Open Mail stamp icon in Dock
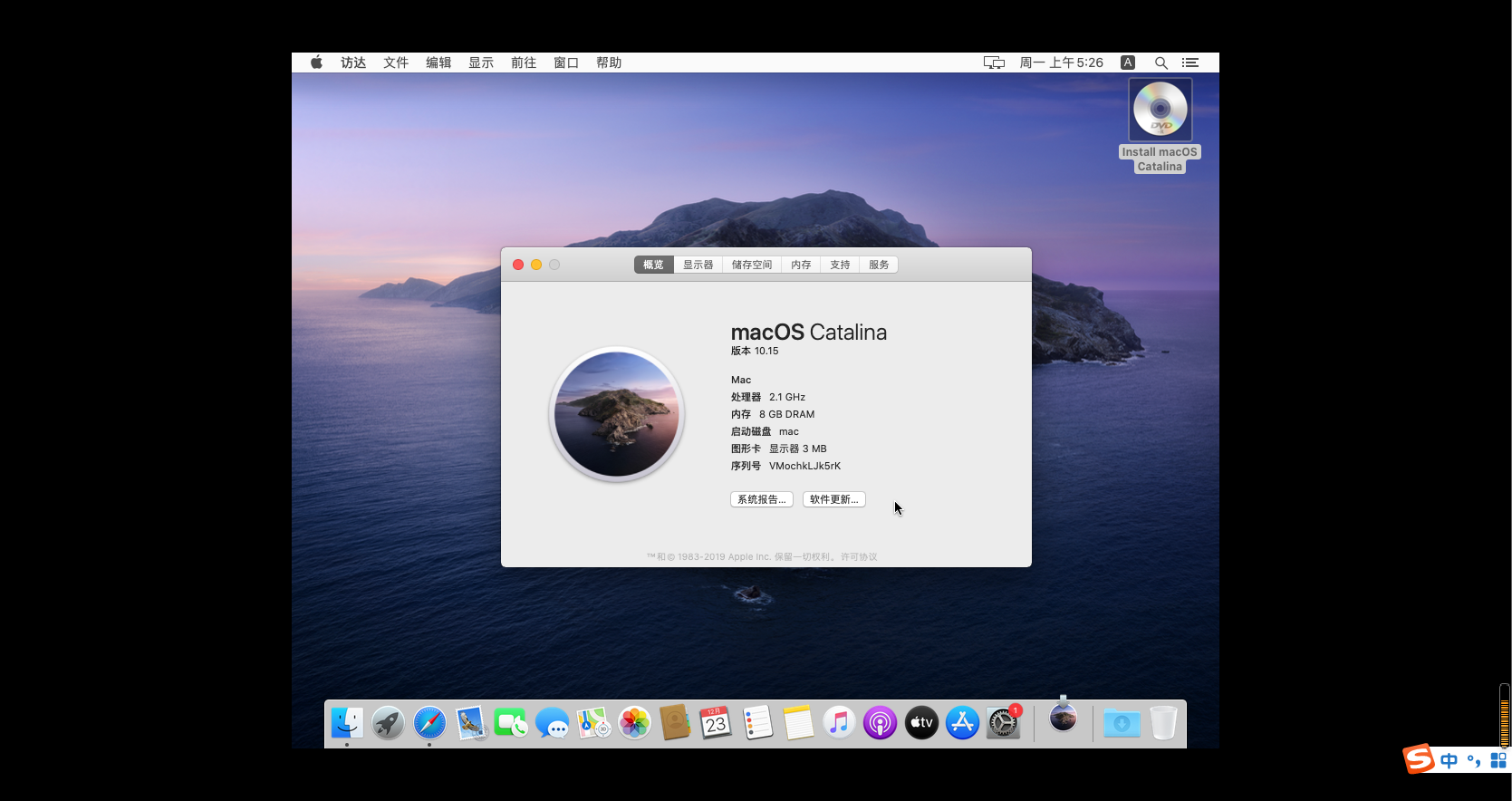Viewport: 1512px width, 801px height. pyautogui.click(x=470, y=723)
